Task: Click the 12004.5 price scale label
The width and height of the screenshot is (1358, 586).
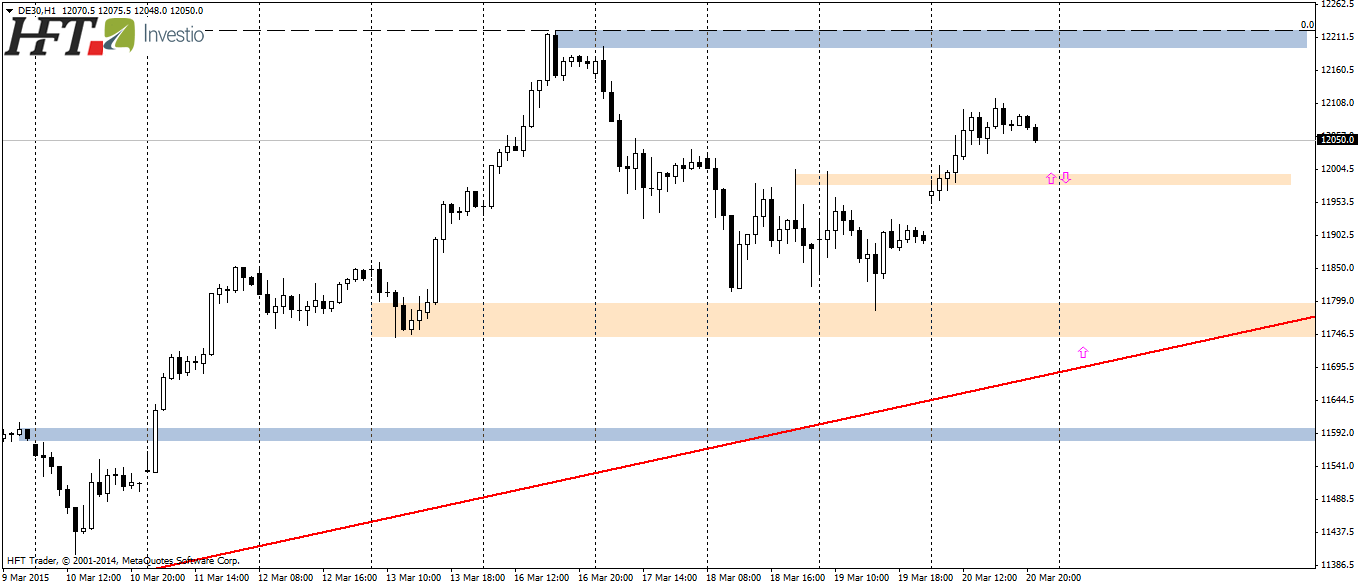Action: tap(1337, 169)
